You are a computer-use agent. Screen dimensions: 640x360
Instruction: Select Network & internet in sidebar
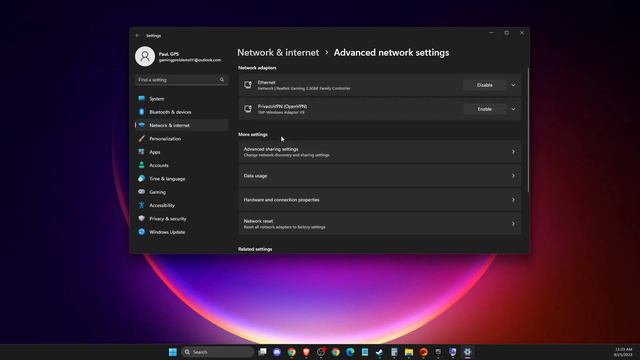(x=181, y=125)
